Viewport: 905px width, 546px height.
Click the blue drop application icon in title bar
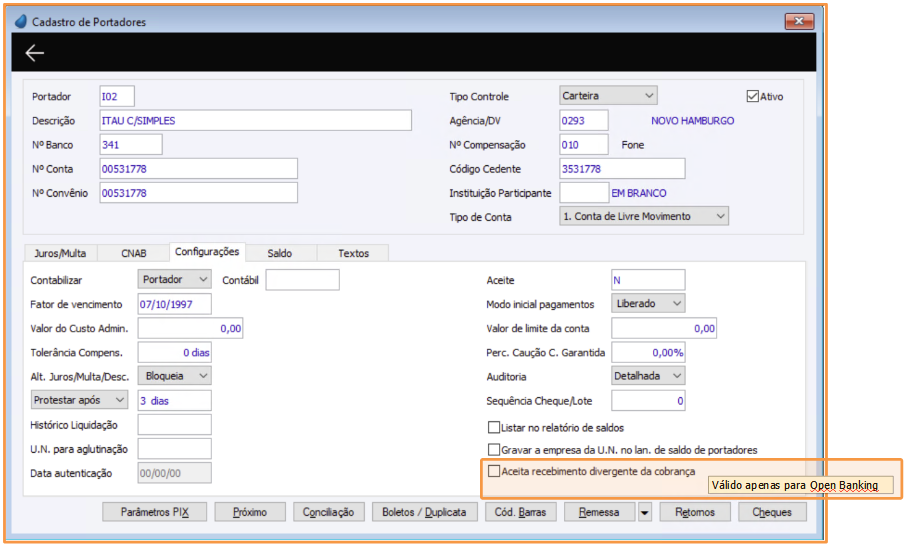21,21
